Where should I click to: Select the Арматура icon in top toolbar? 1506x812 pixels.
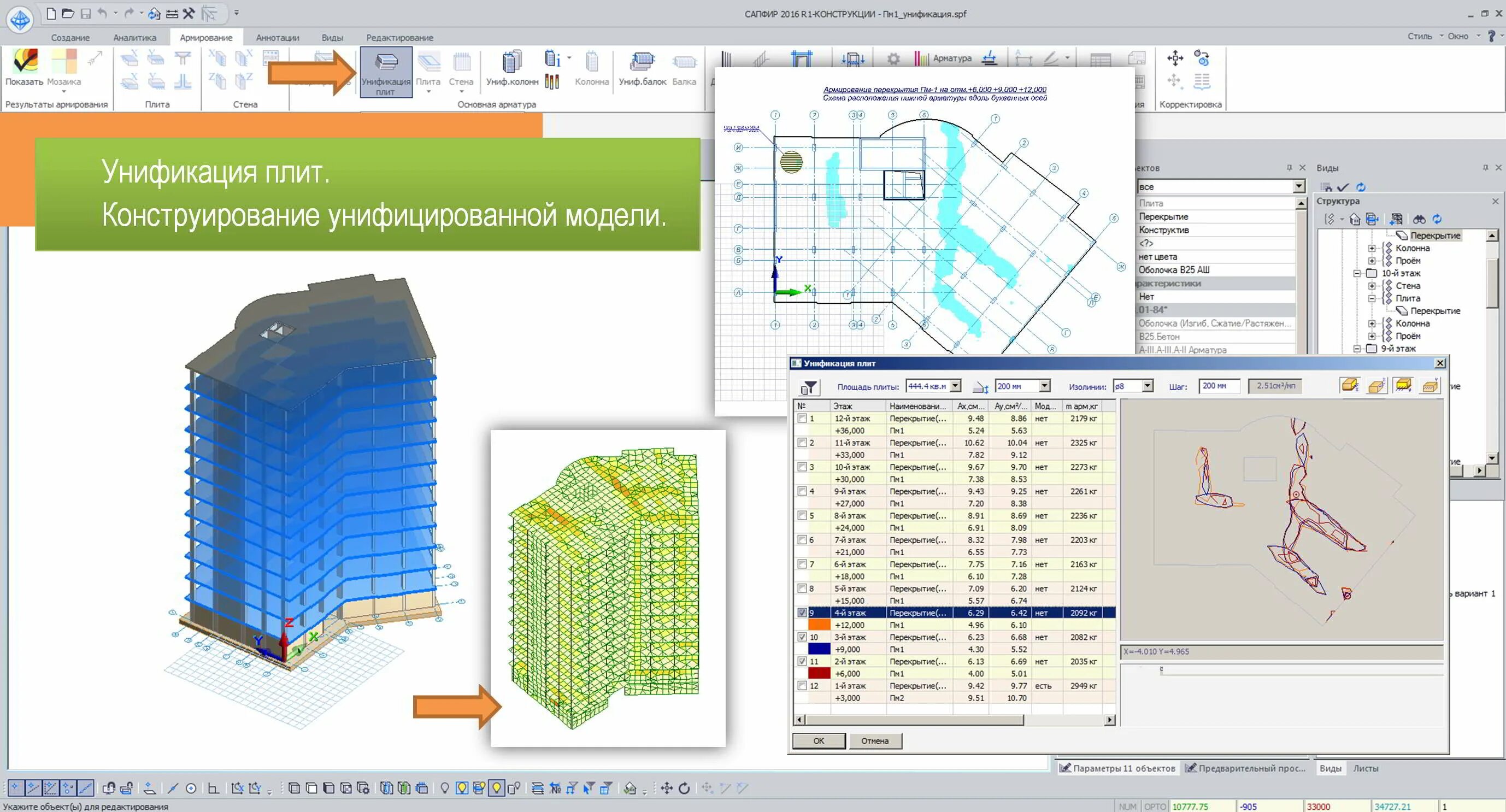921,58
